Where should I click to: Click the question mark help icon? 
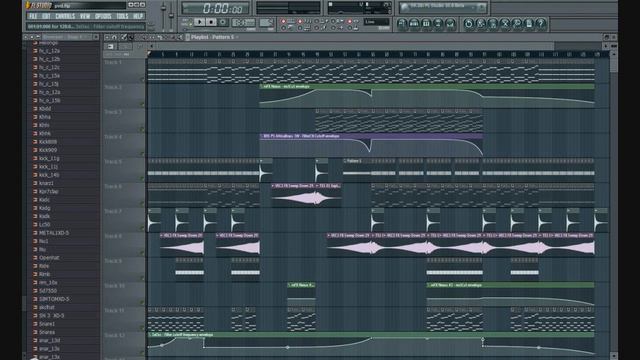coord(541,24)
